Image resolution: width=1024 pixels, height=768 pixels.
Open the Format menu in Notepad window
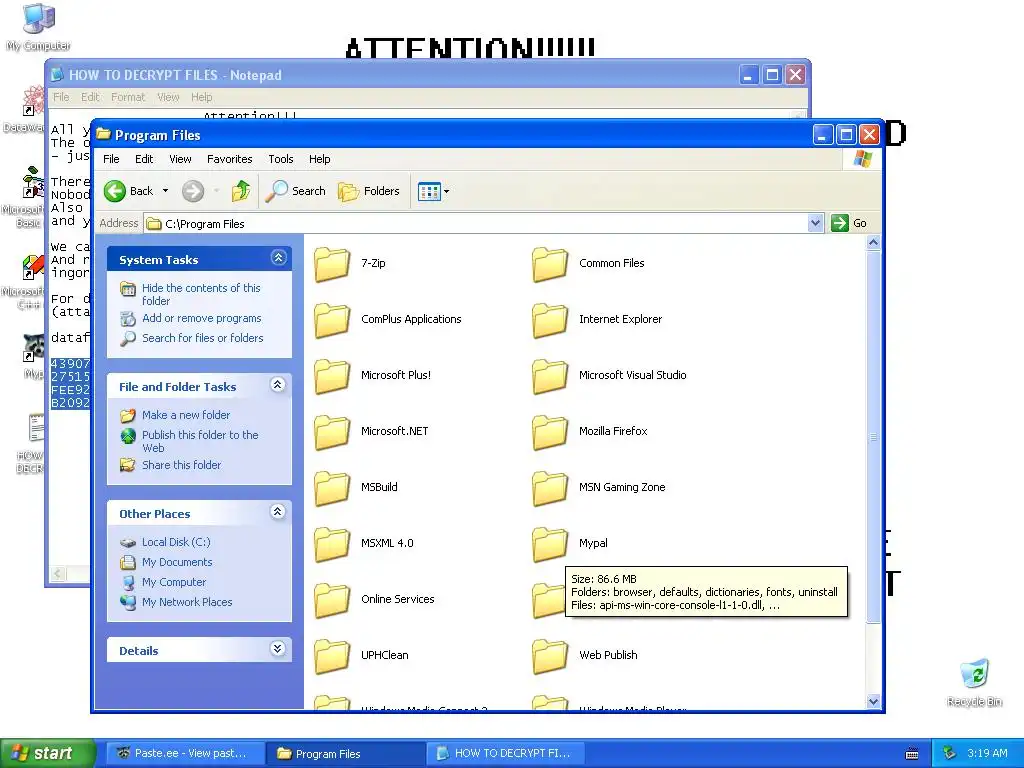coord(128,97)
